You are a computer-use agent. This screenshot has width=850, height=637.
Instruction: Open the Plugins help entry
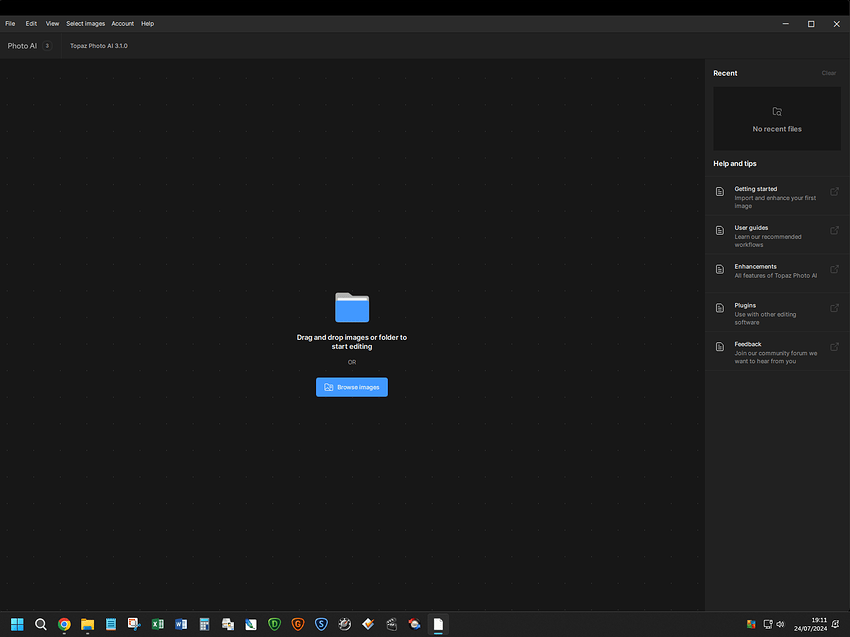coord(777,313)
